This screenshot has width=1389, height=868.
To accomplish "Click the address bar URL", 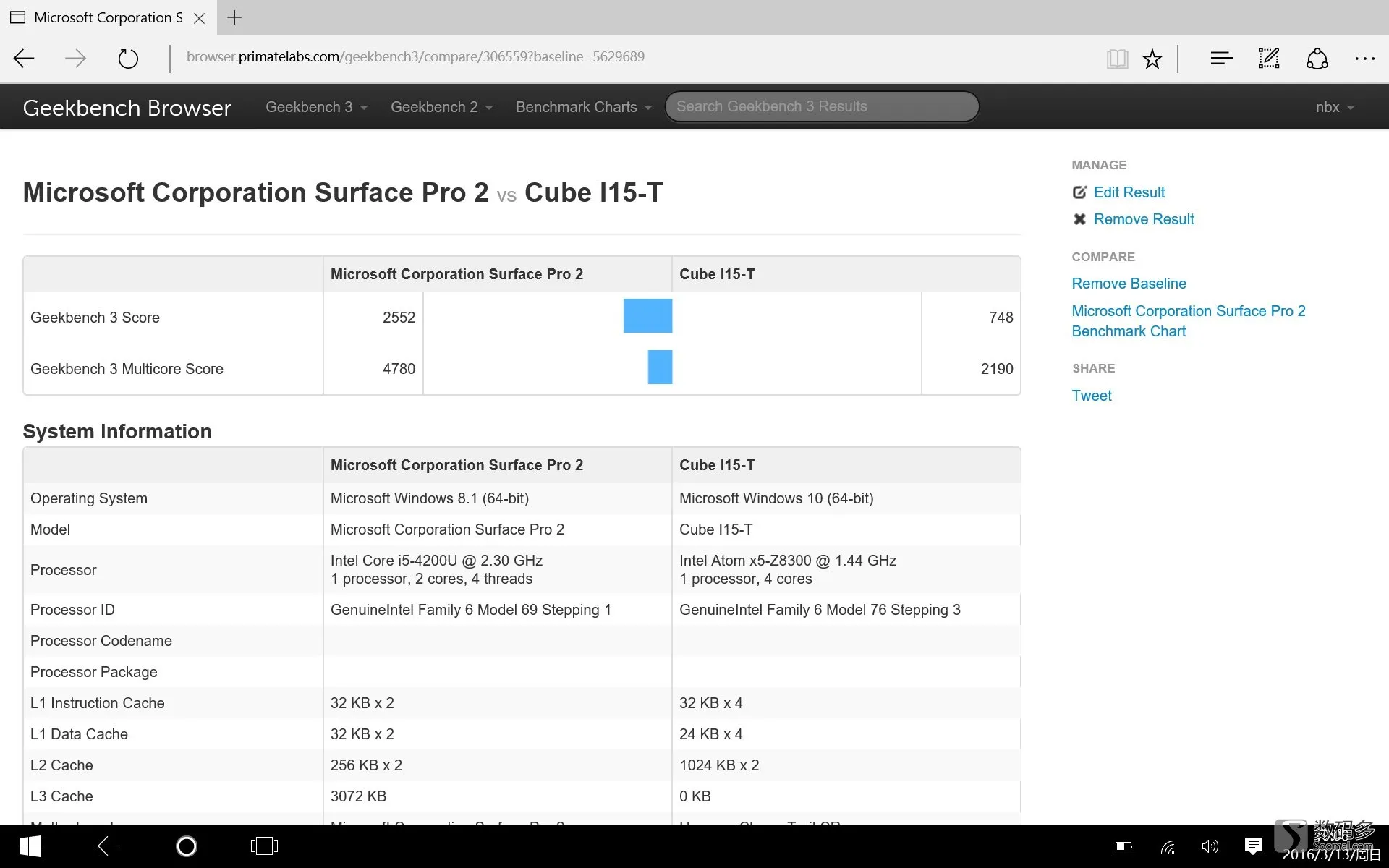I will click(415, 57).
